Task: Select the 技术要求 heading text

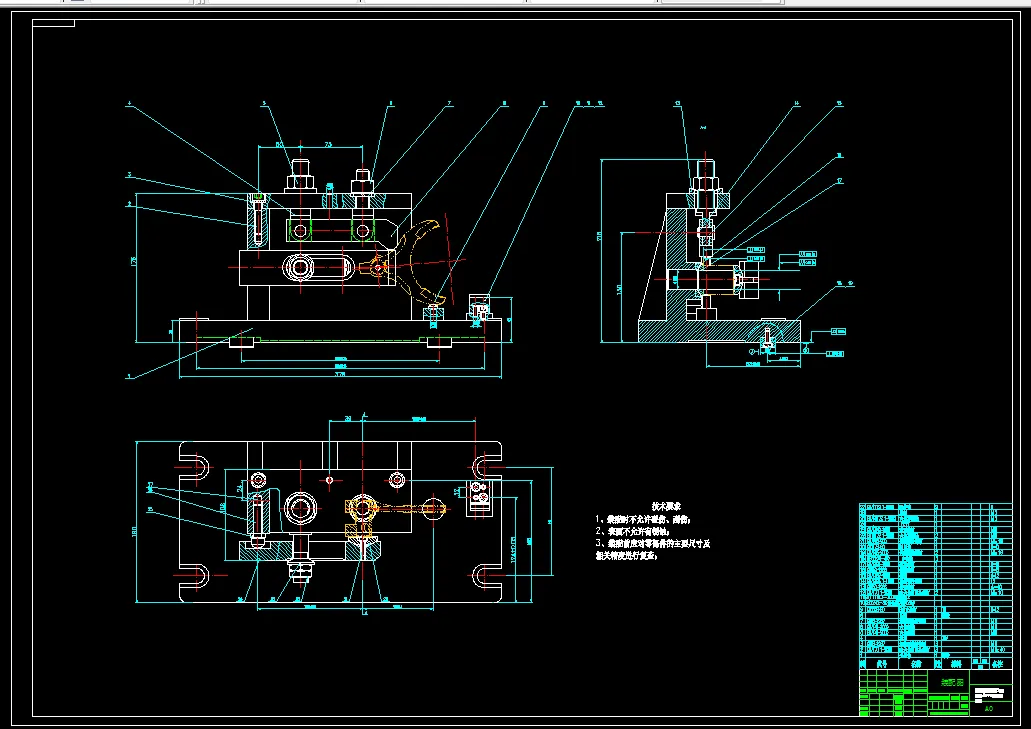Action: [666, 506]
